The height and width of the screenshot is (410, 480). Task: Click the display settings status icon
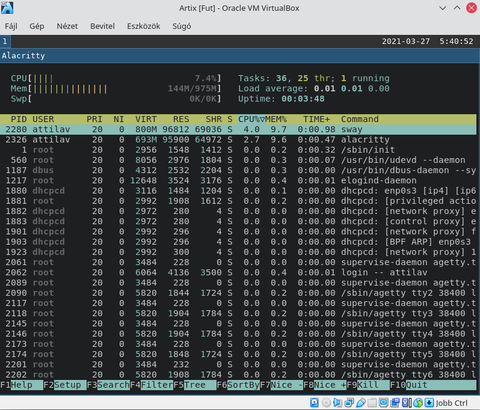coord(384,403)
